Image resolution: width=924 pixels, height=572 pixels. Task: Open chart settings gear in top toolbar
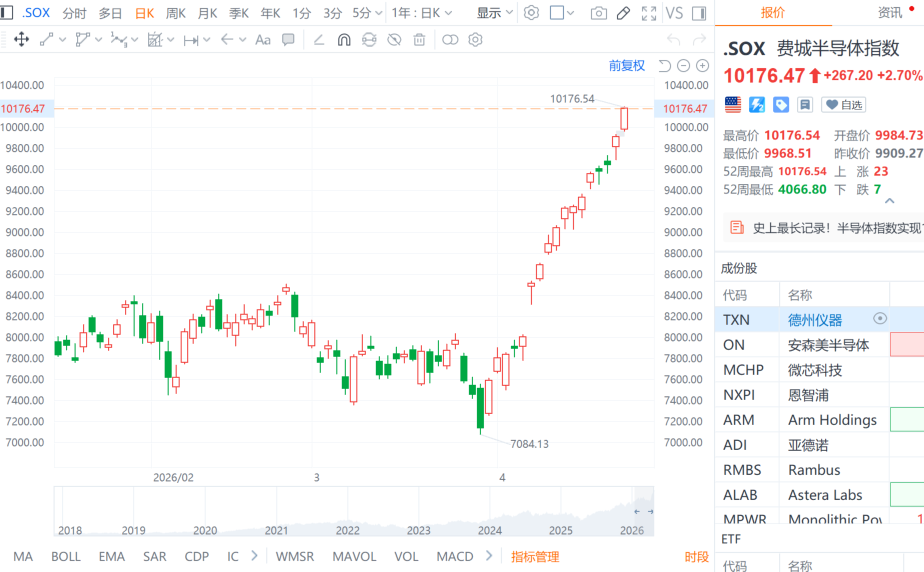[x=531, y=13]
